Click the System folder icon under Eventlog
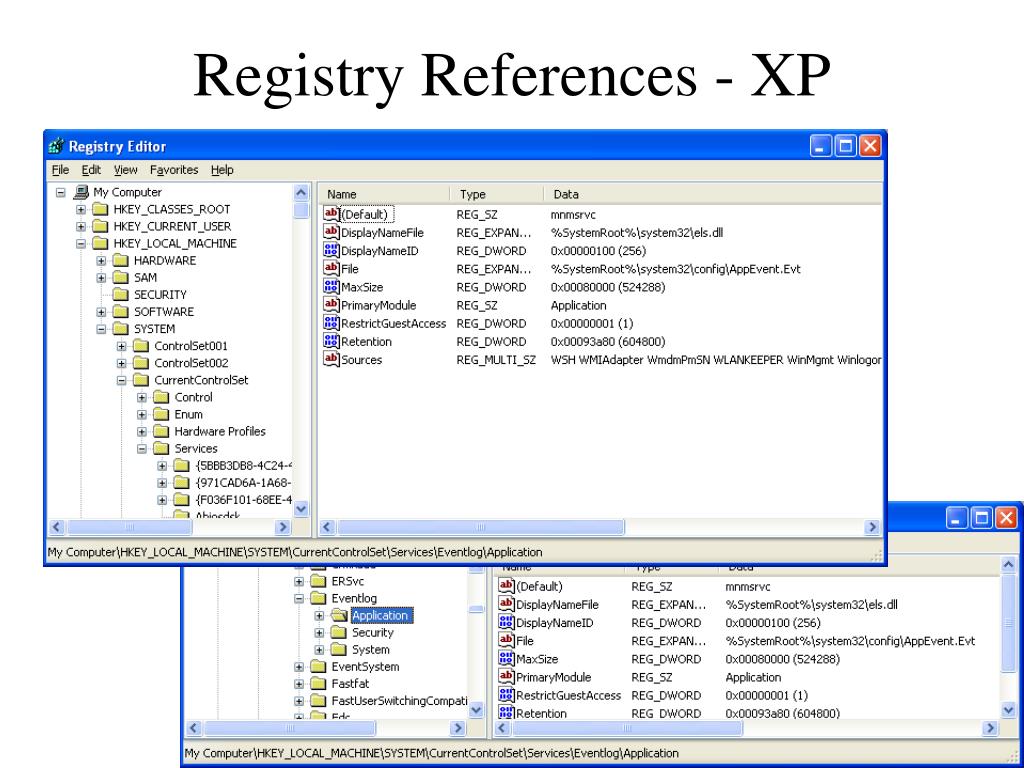 (x=338, y=650)
